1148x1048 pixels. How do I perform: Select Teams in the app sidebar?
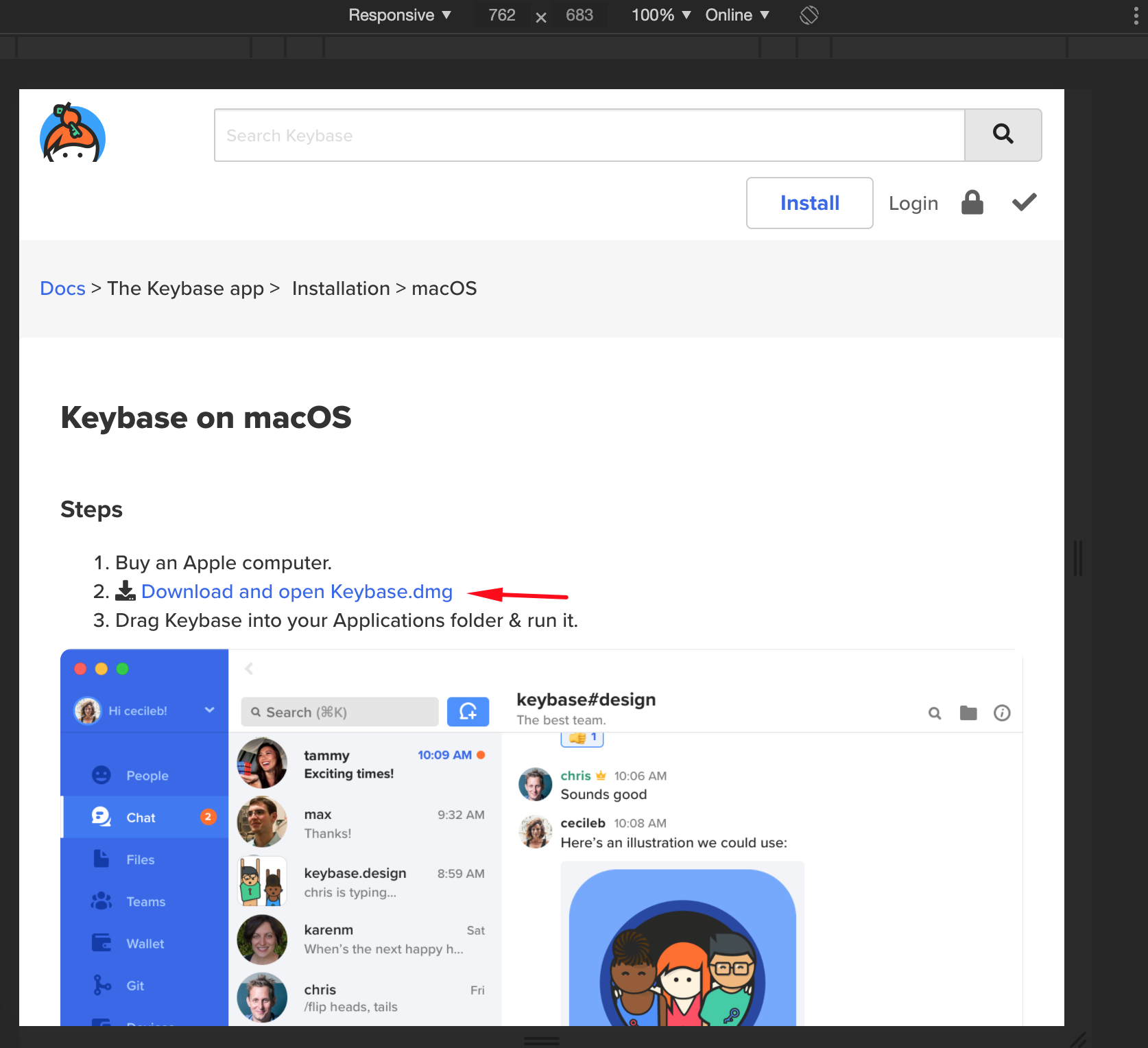coord(145,901)
